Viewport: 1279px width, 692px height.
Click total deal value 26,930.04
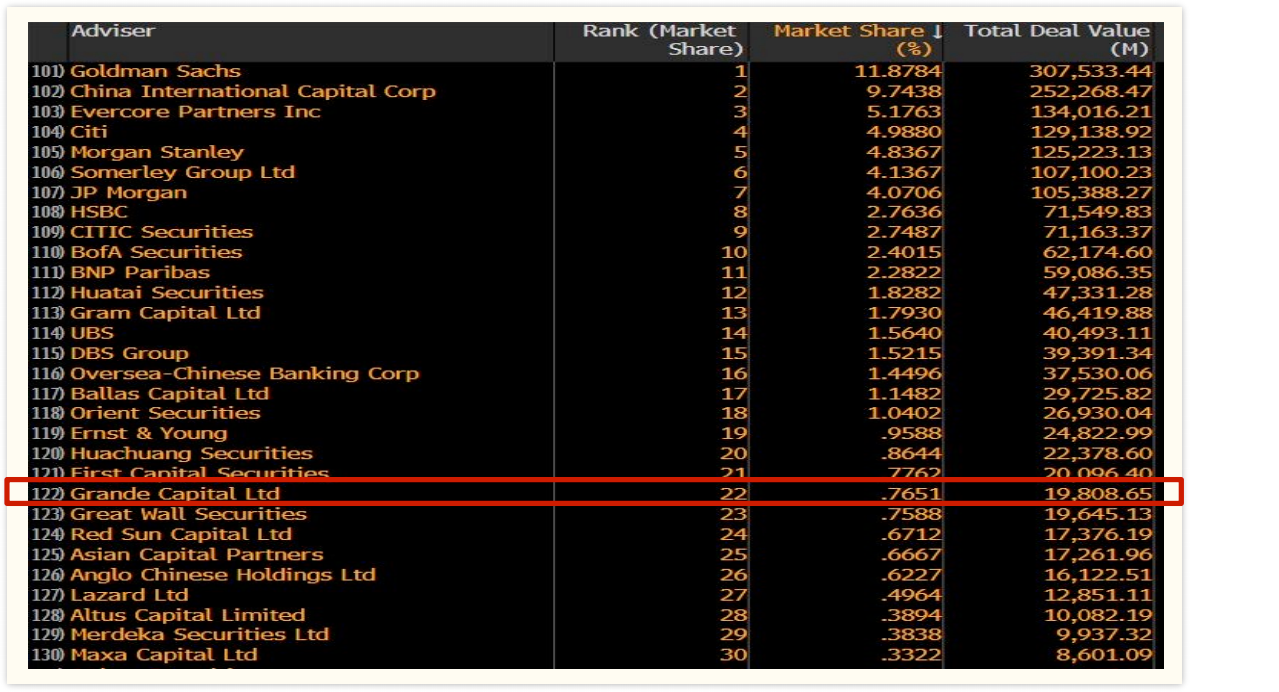coord(1097,413)
